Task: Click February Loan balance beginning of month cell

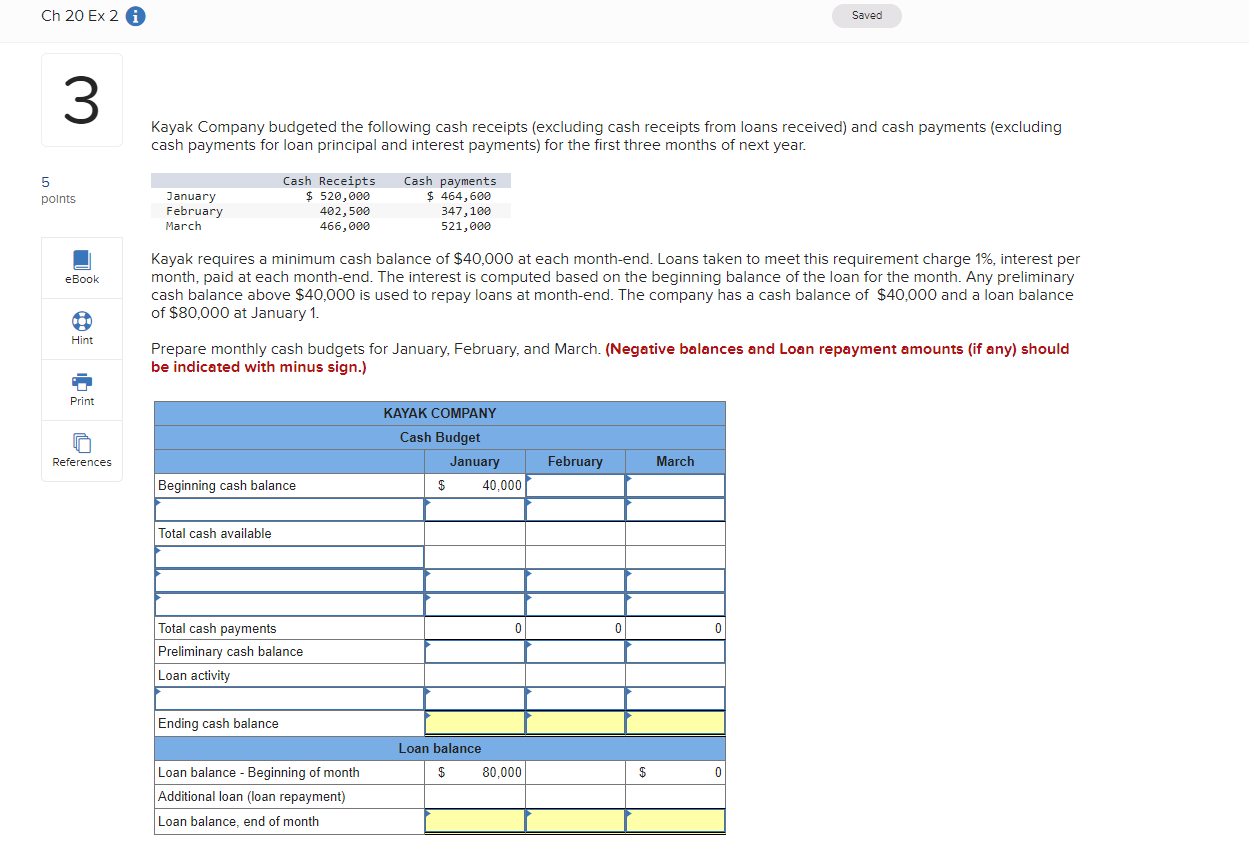Action: [576, 772]
